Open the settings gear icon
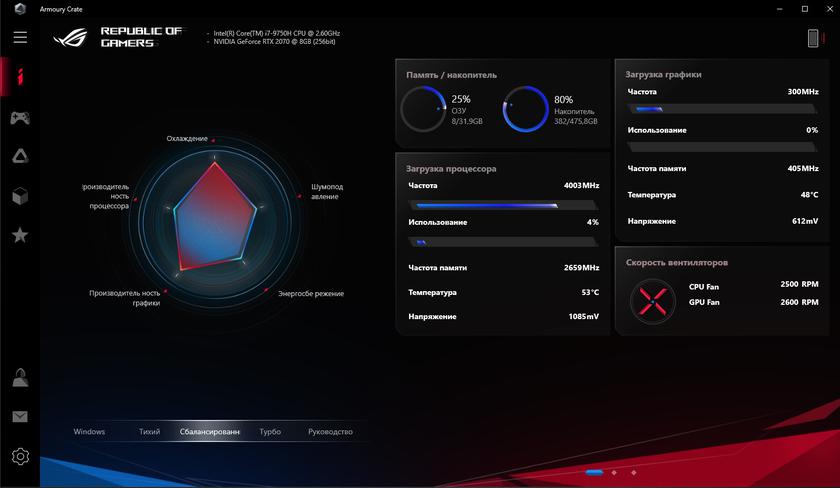The width and height of the screenshot is (840, 488). [x=20, y=456]
